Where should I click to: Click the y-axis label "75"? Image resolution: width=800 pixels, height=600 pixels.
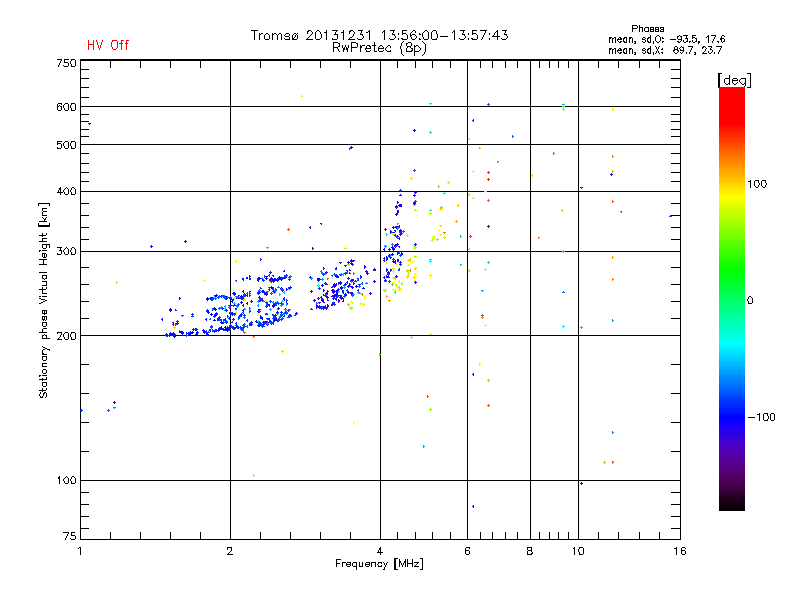[x=70, y=536]
